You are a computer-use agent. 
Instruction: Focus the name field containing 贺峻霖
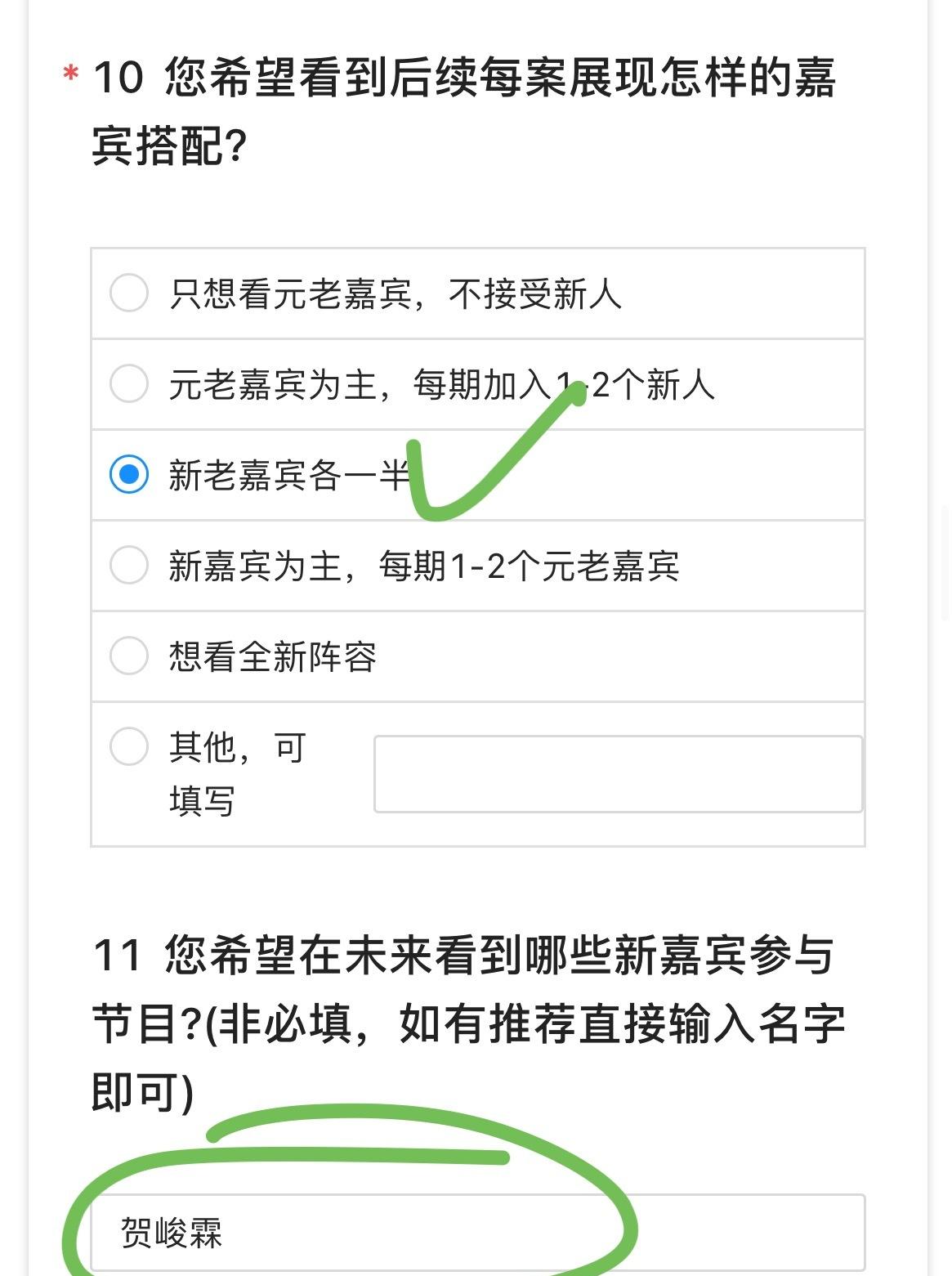pyautogui.click(x=477, y=1233)
